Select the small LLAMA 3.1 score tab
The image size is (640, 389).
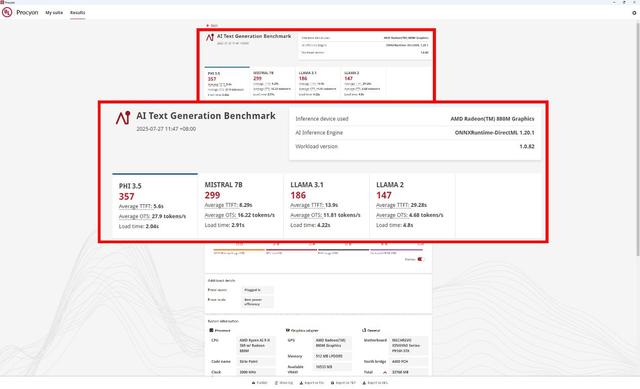[318, 82]
